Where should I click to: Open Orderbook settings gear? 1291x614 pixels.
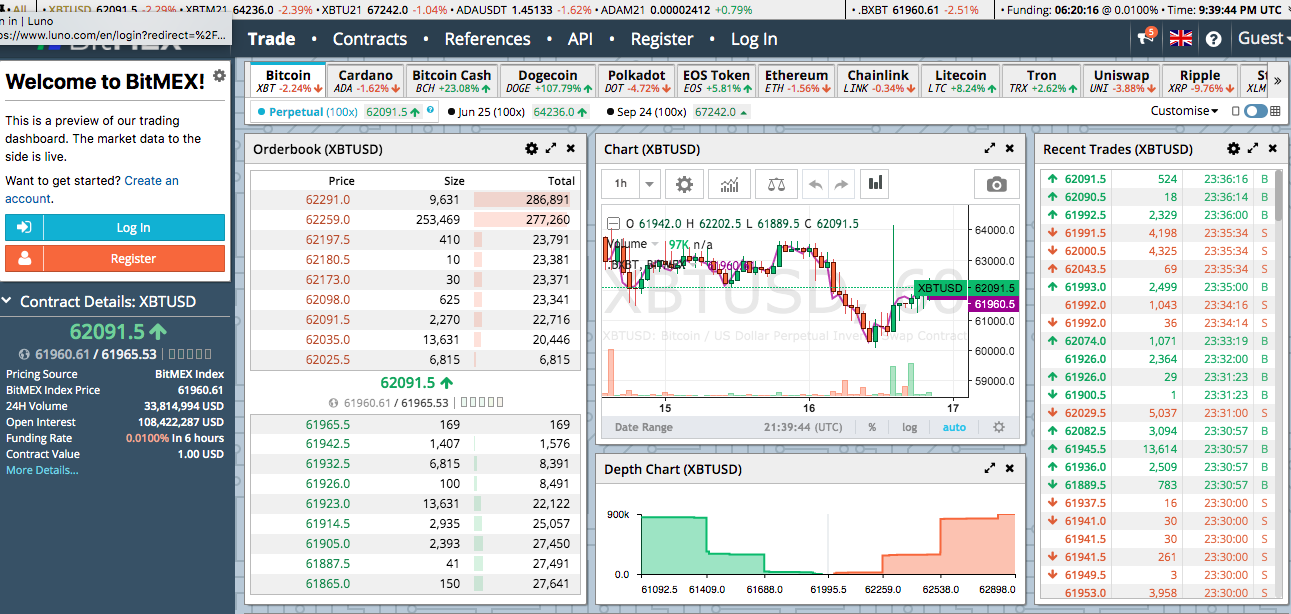tap(531, 149)
